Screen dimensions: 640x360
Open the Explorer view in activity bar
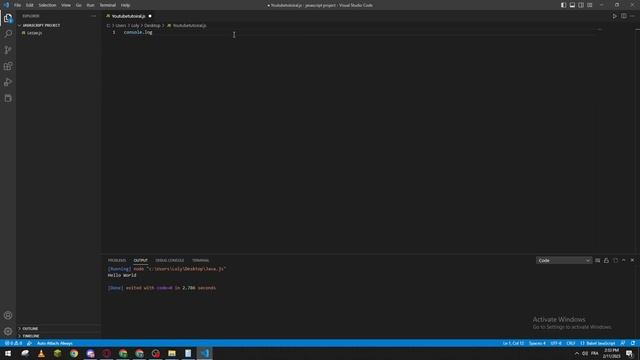click(x=8, y=18)
